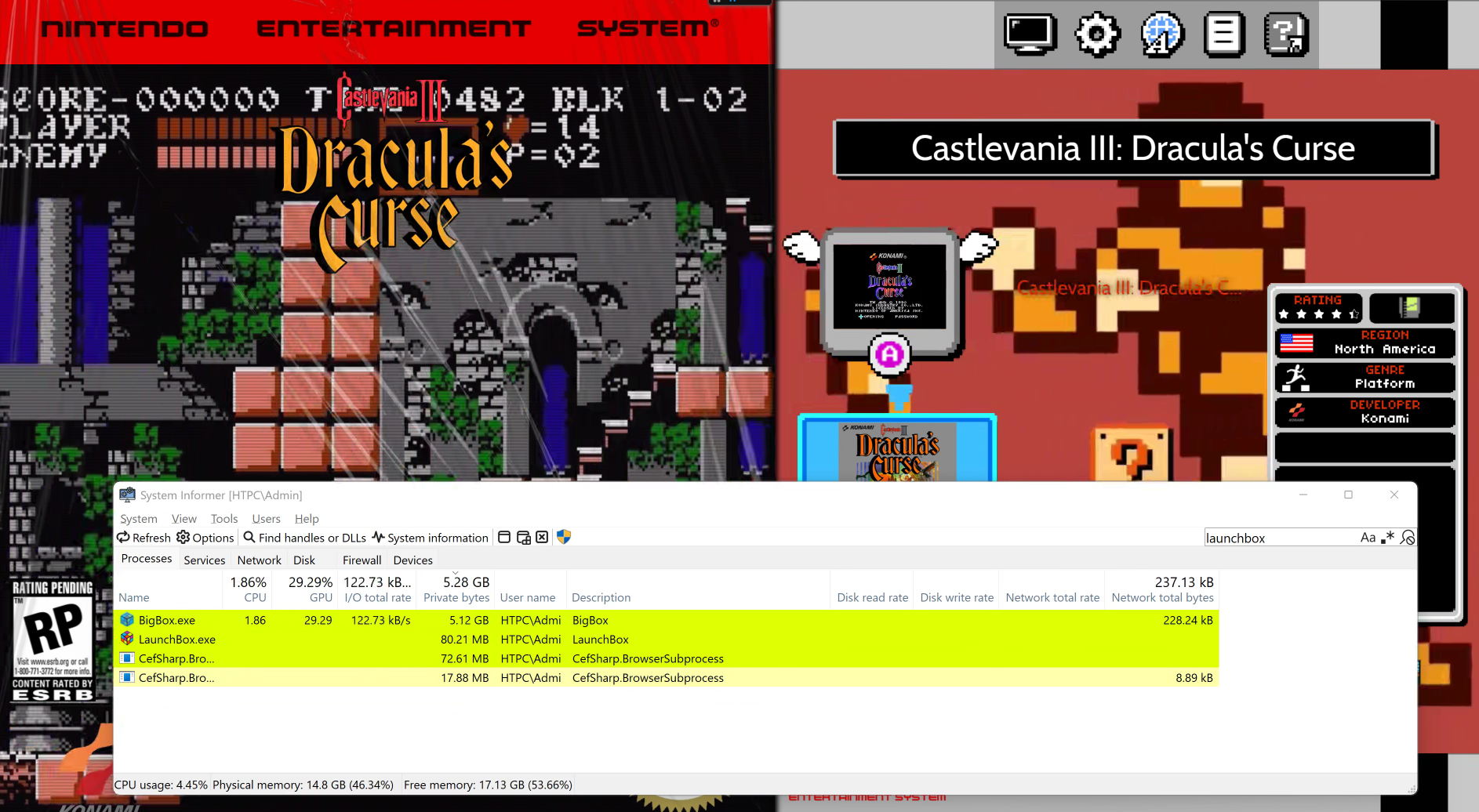Switch to the Services tab

tap(204, 560)
